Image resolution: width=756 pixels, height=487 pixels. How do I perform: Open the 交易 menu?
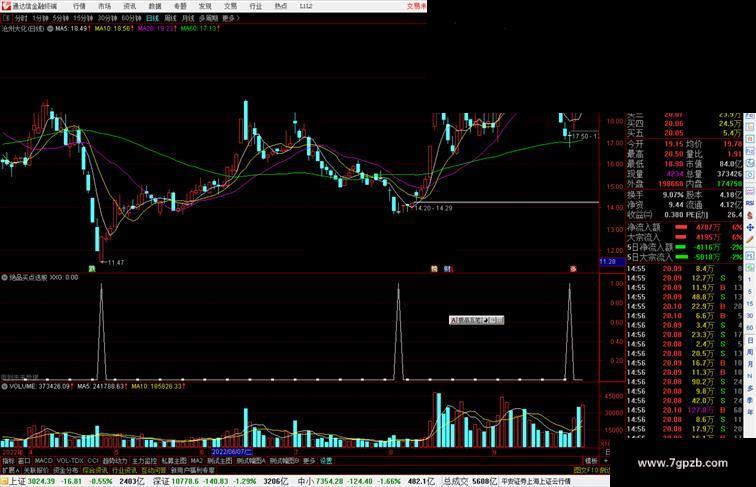click(230, 6)
